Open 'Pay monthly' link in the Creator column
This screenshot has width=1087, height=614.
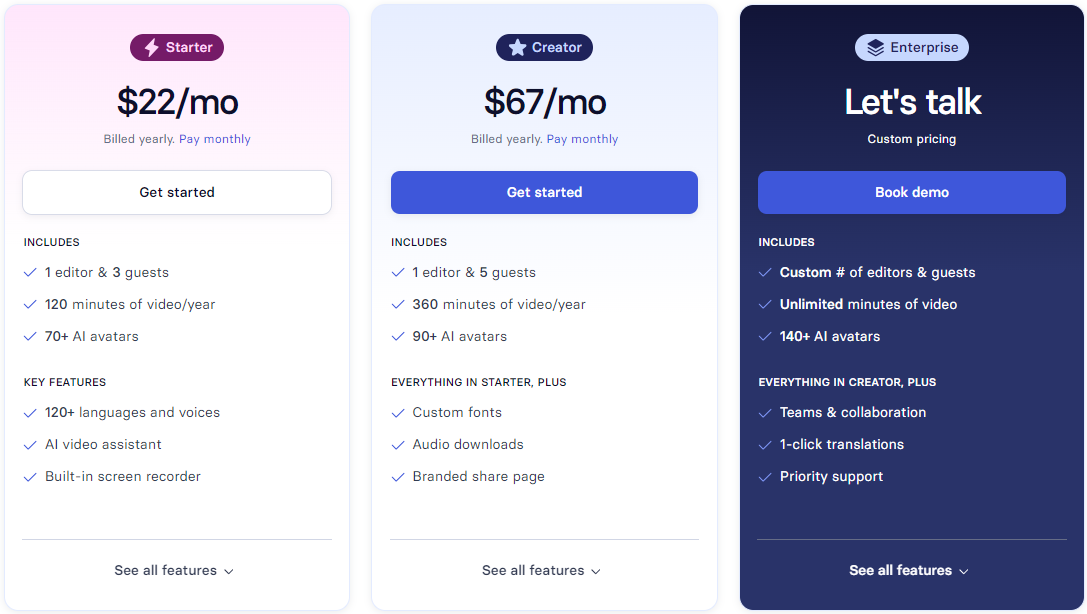point(582,139)
